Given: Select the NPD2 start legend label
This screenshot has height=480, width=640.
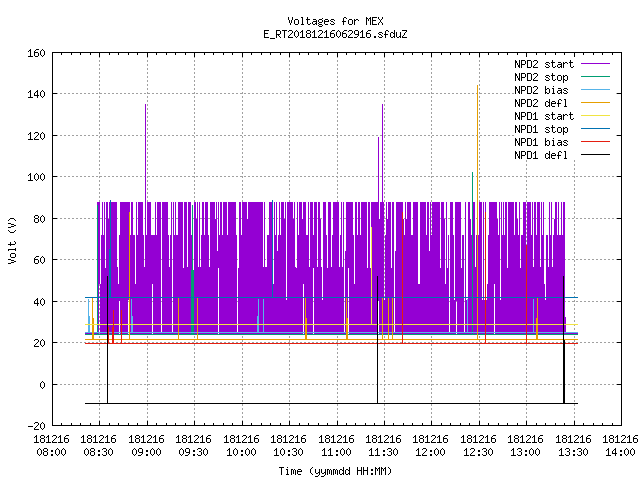Looking at the screenshot, I should pyautogui.click(x=544, y=64).
